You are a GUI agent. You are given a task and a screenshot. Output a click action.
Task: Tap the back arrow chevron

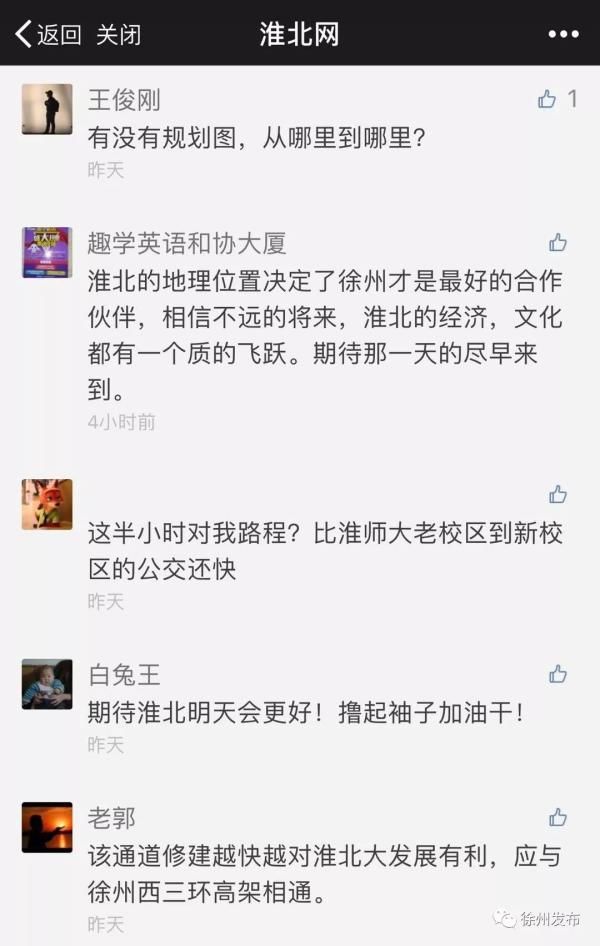click(x=23, y=34)
